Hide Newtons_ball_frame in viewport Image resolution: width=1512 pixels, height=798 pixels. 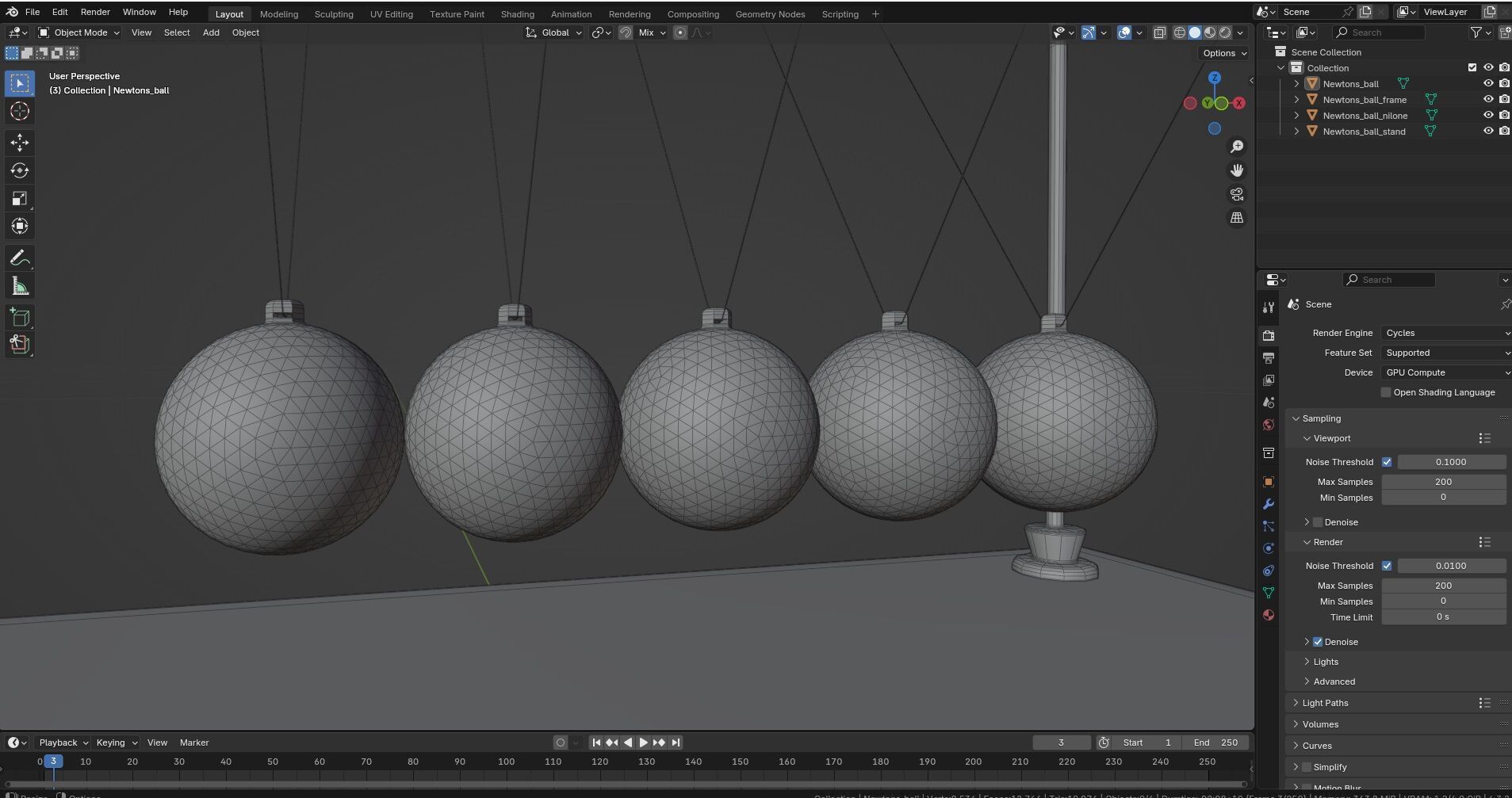(x=1488, y=99)
